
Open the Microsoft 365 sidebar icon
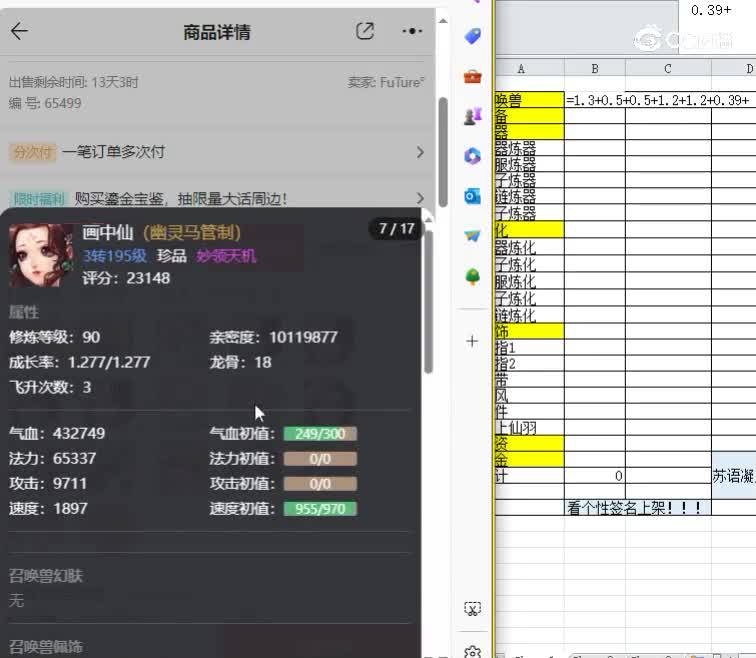click(x=472, y=156)
